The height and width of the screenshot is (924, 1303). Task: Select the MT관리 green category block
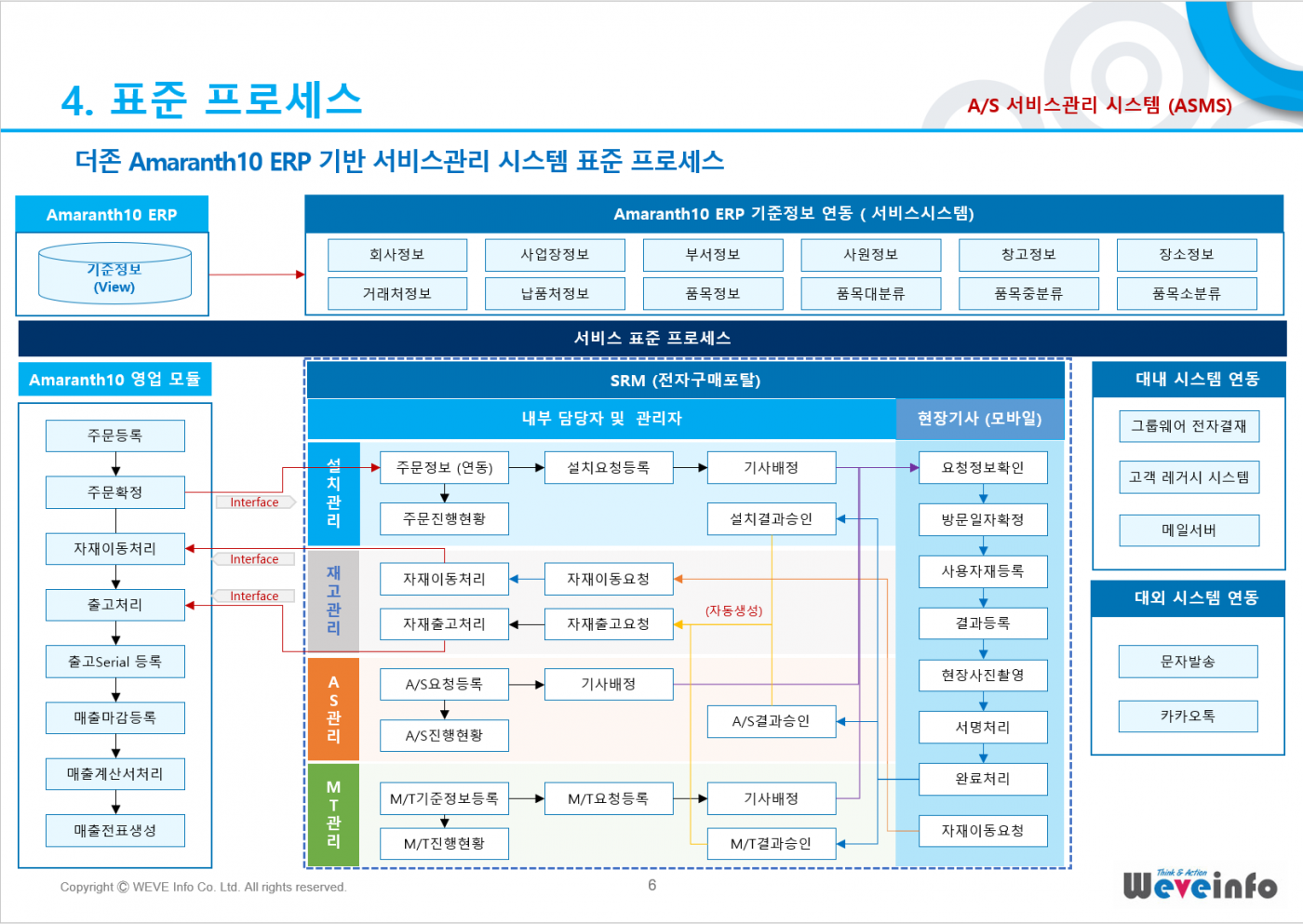333,815
